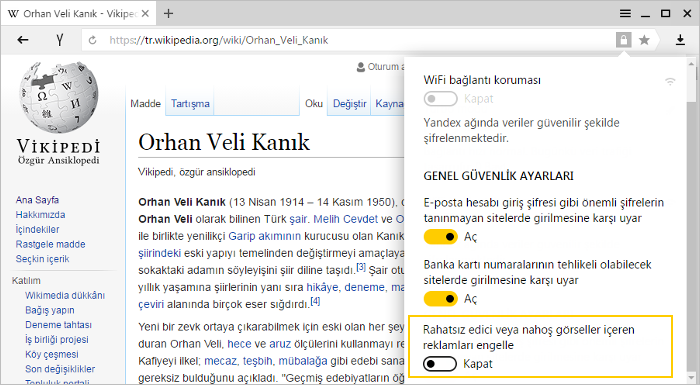Click the padlock protection icon in the address bar

pyautogui.click(x=624, y=40)
